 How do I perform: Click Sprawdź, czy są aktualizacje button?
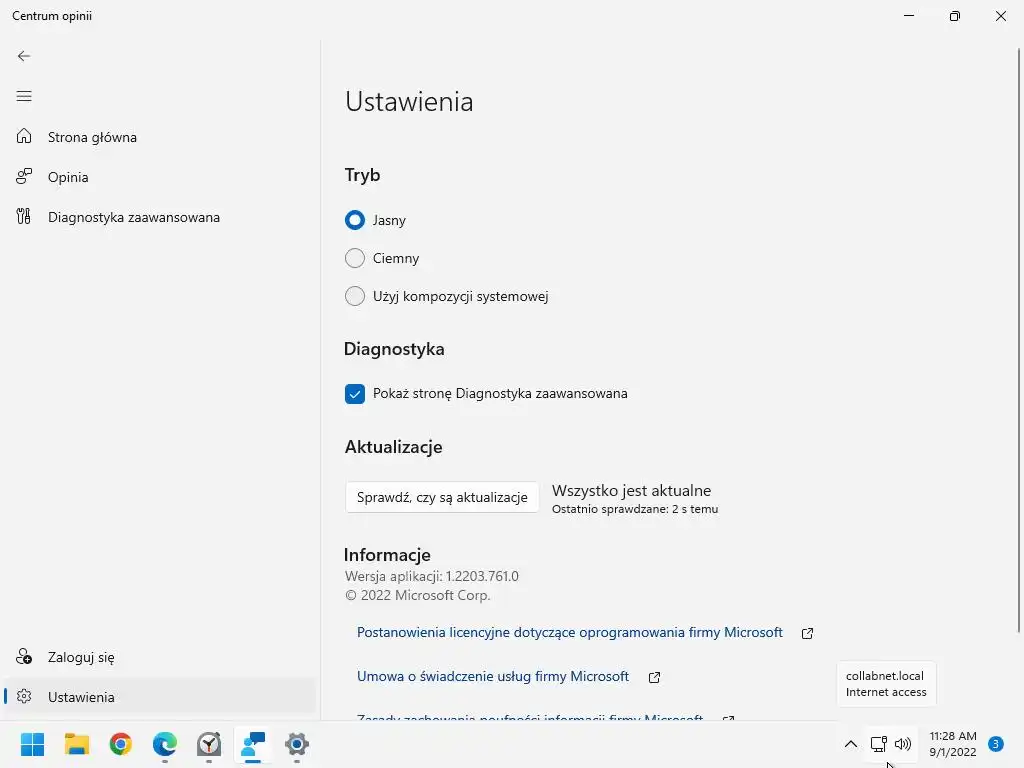point(442,497)
